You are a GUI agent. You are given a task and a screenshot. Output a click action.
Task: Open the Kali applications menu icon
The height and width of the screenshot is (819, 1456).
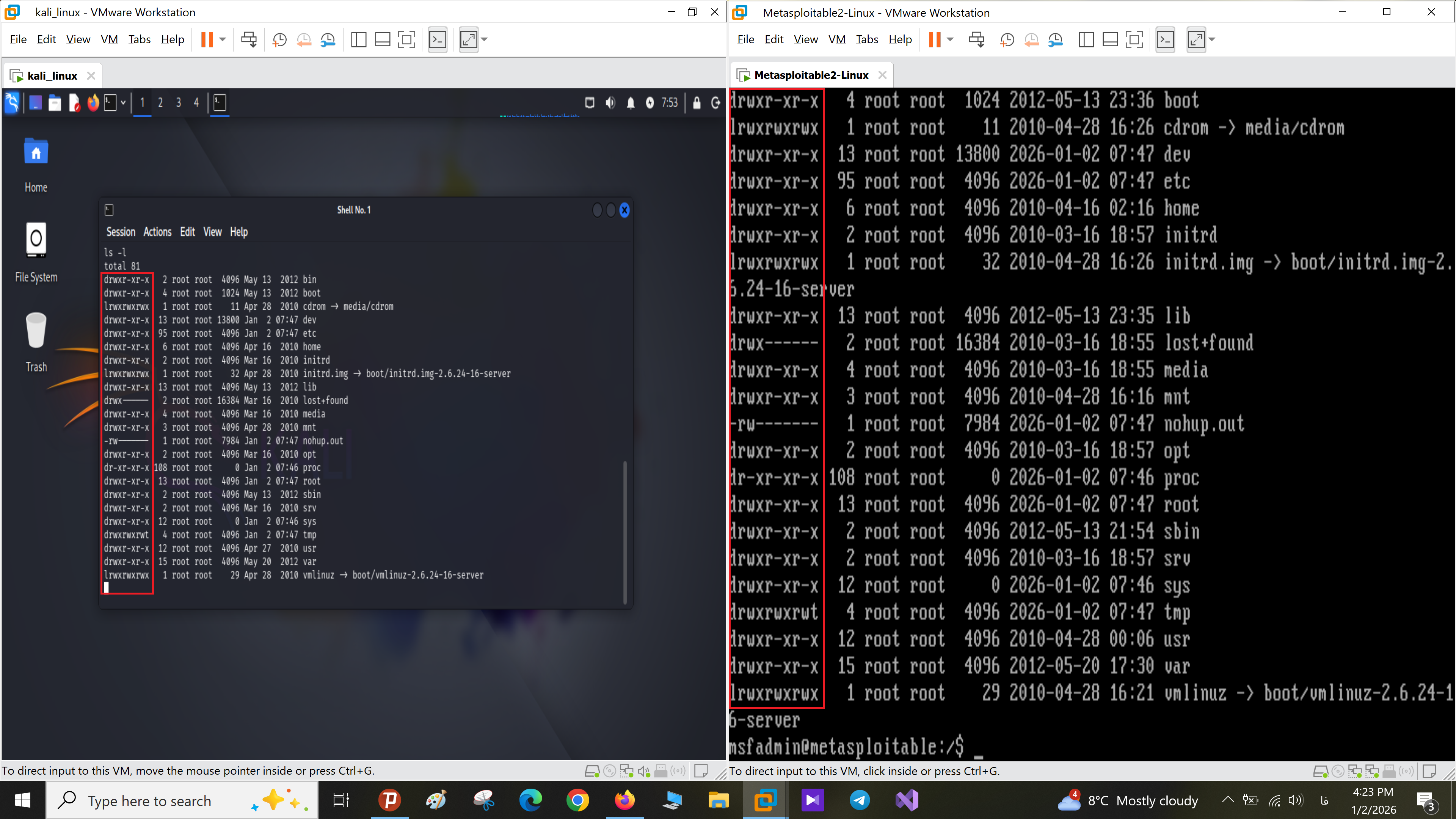tap(12, 103)
